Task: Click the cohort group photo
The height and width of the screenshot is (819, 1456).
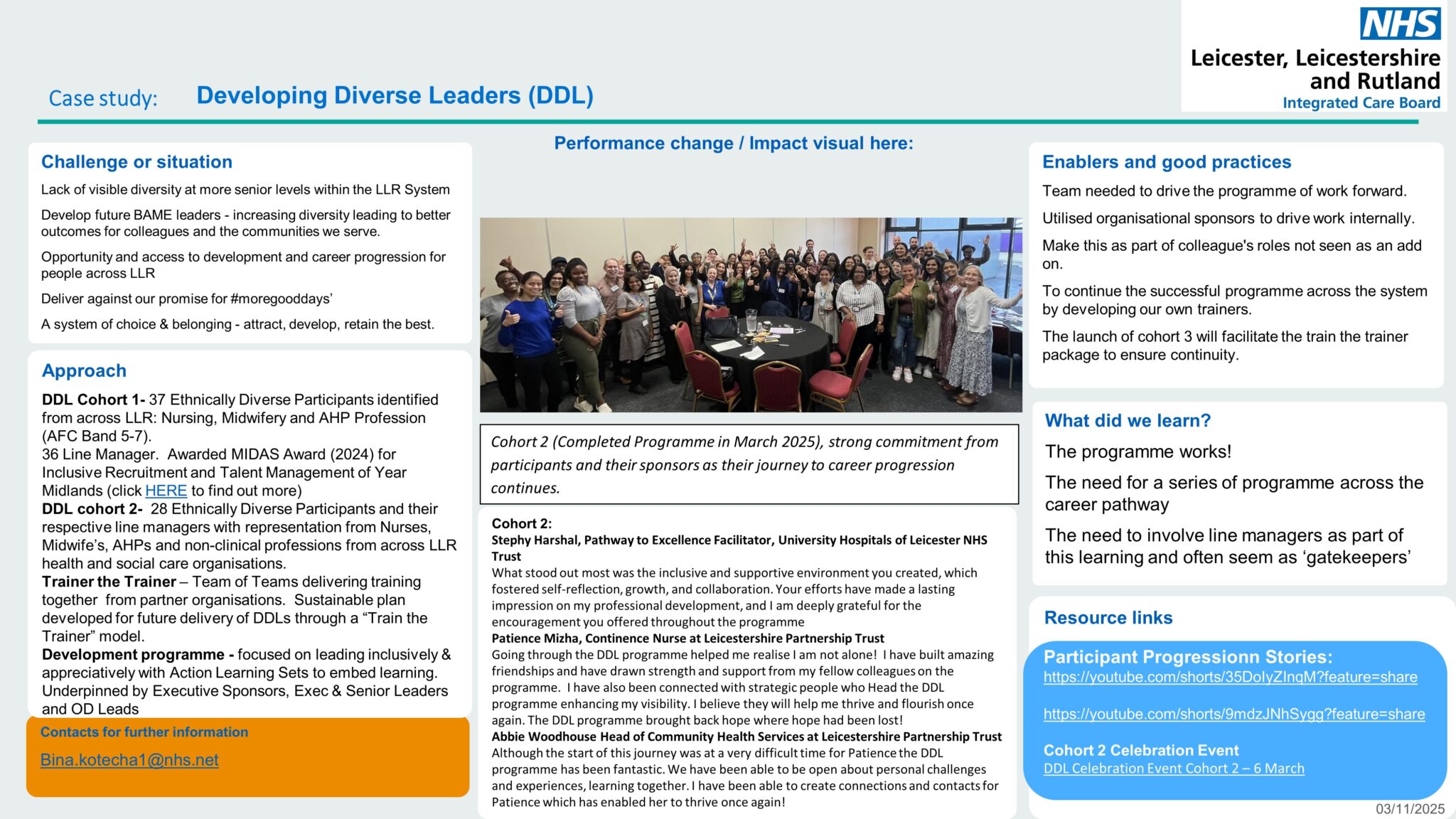Action: pyautogui.click(x=750, y=315)
